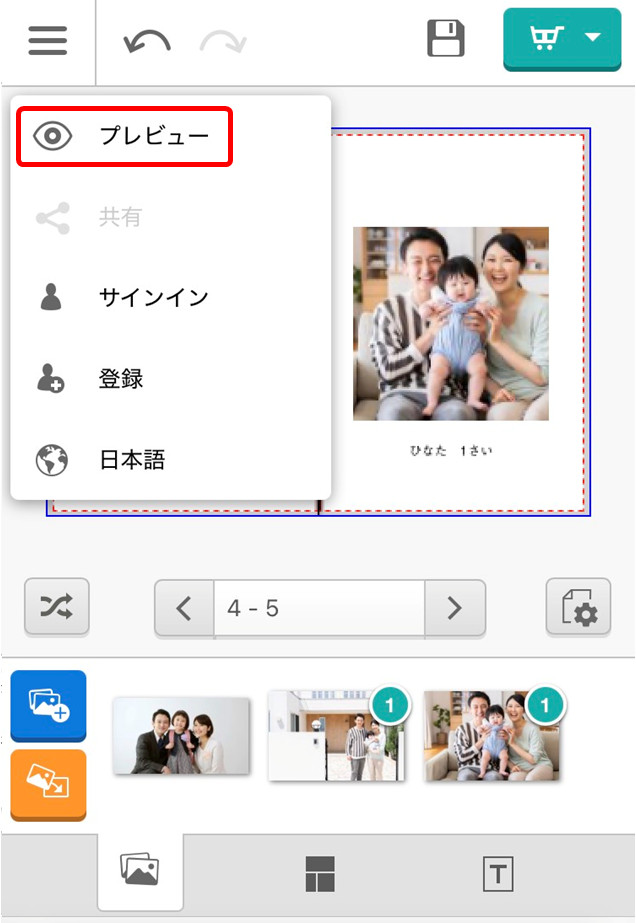The image size is (636, 923).
Task: Go to previous page spread
Action: [x=184, y=608]
